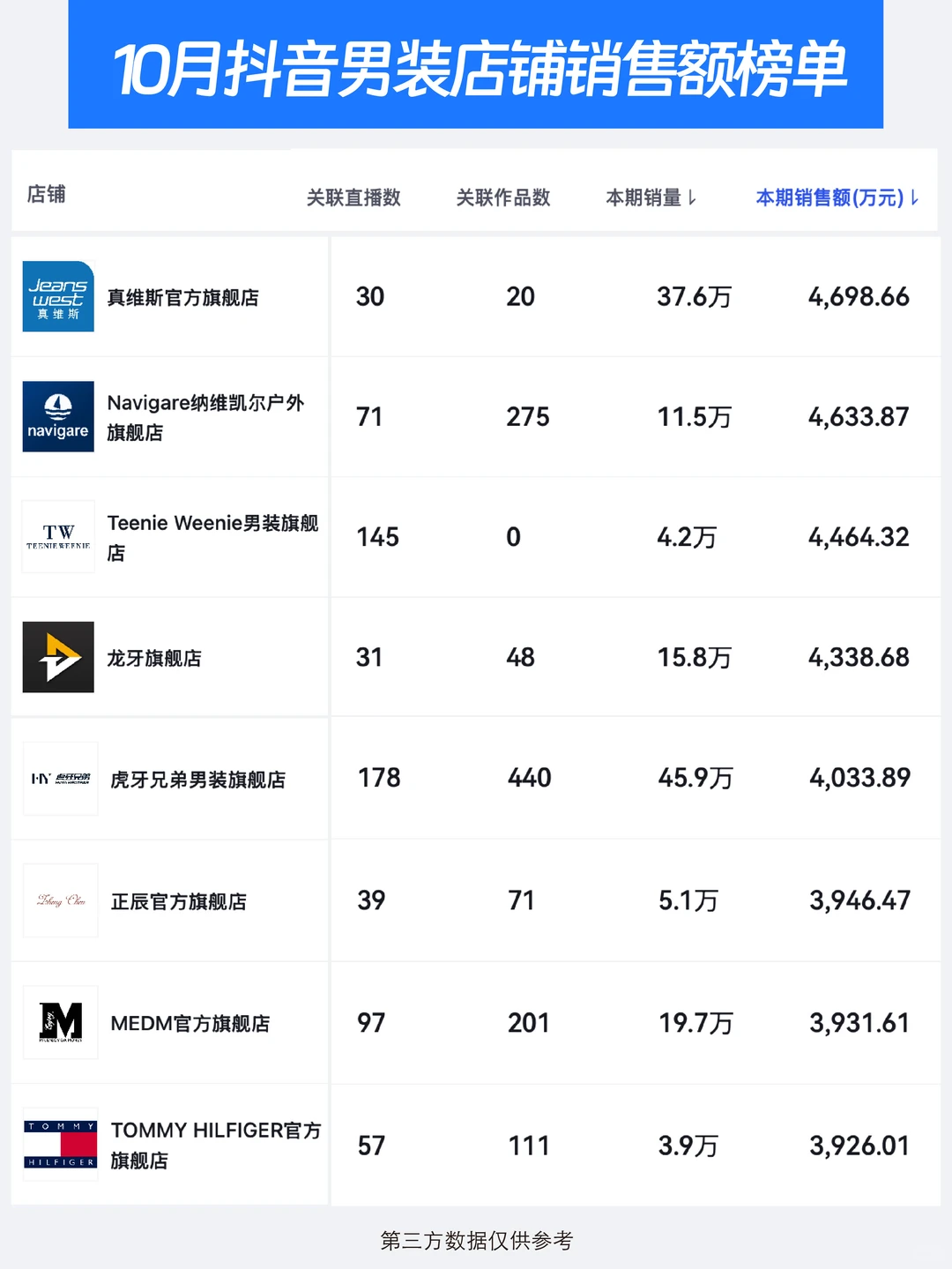Sort by 本期销量 column arrow
This screenshot has height=1269, width=952.
tap(692, 198)
